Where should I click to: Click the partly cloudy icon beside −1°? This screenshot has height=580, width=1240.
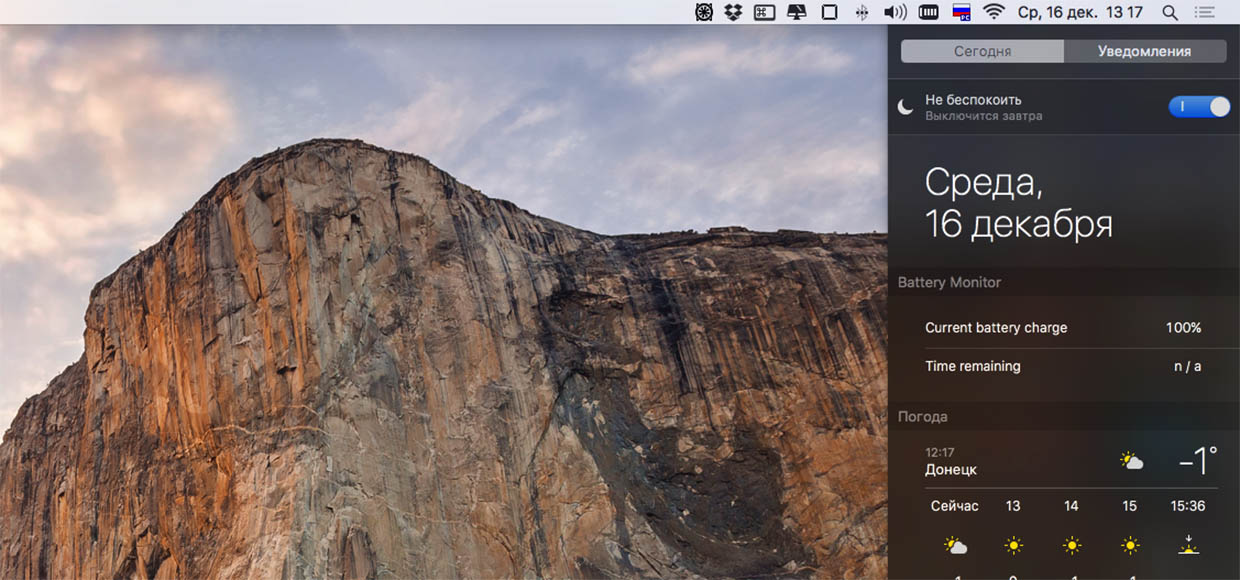[1132, 461]
